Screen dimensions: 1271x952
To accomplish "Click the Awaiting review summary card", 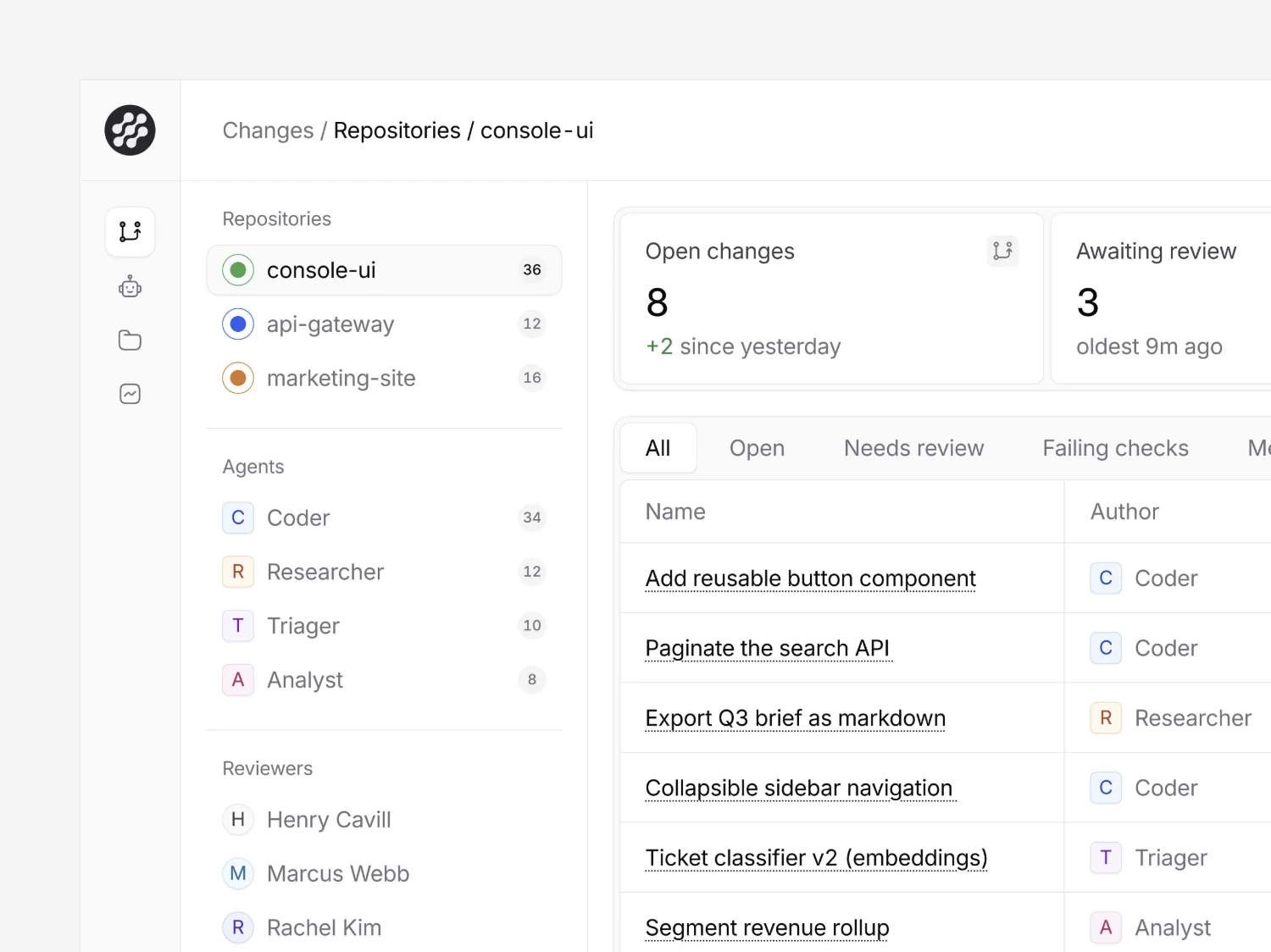I will click(1162, 299).
